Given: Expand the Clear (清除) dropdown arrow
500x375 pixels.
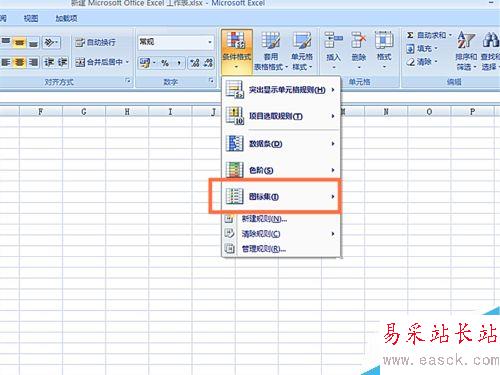Looking at the screenshot, I should click(x=436, y=62).
